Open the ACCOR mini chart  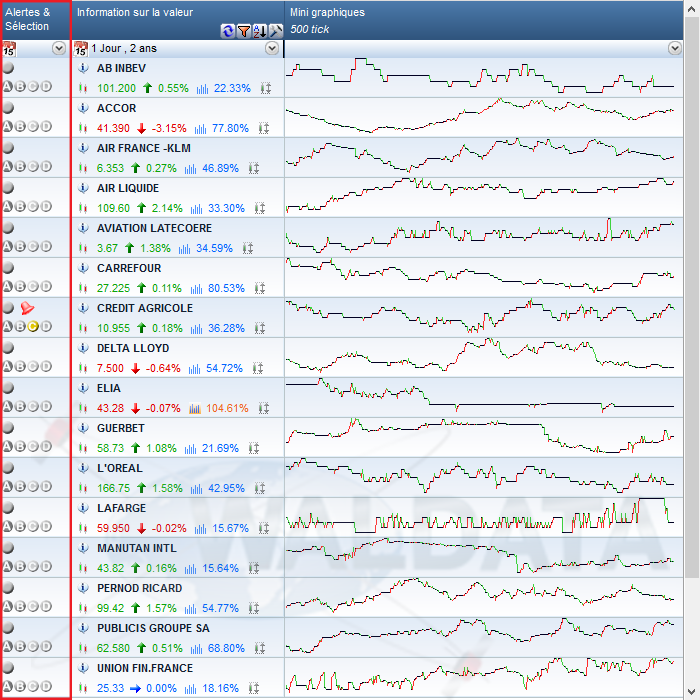483,117
